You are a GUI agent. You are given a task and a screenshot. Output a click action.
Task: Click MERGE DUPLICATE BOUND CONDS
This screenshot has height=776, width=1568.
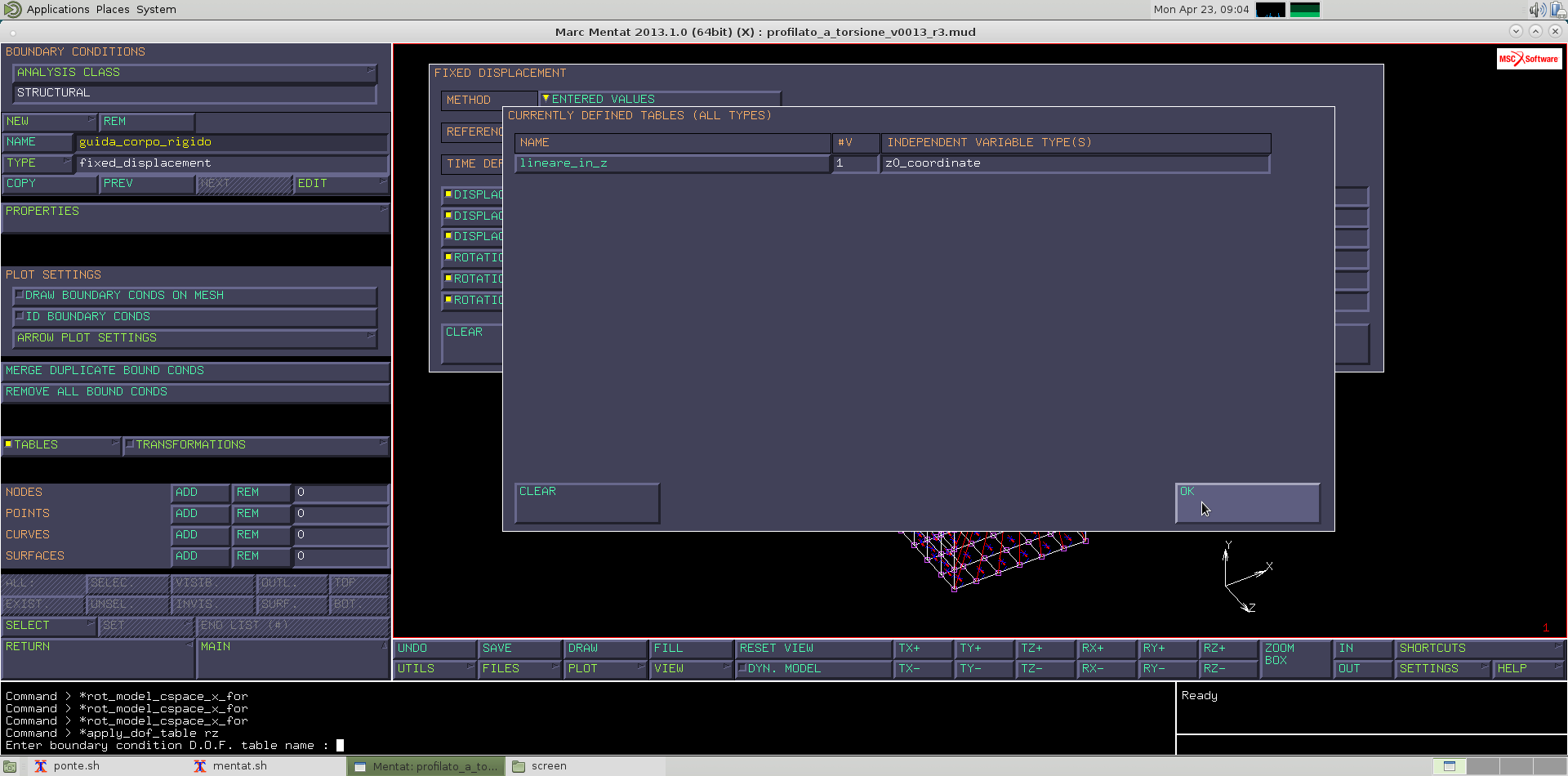[195, 371]
